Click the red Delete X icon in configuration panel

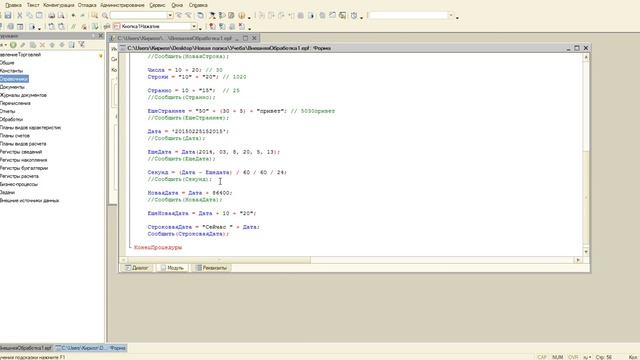point(42,45)
